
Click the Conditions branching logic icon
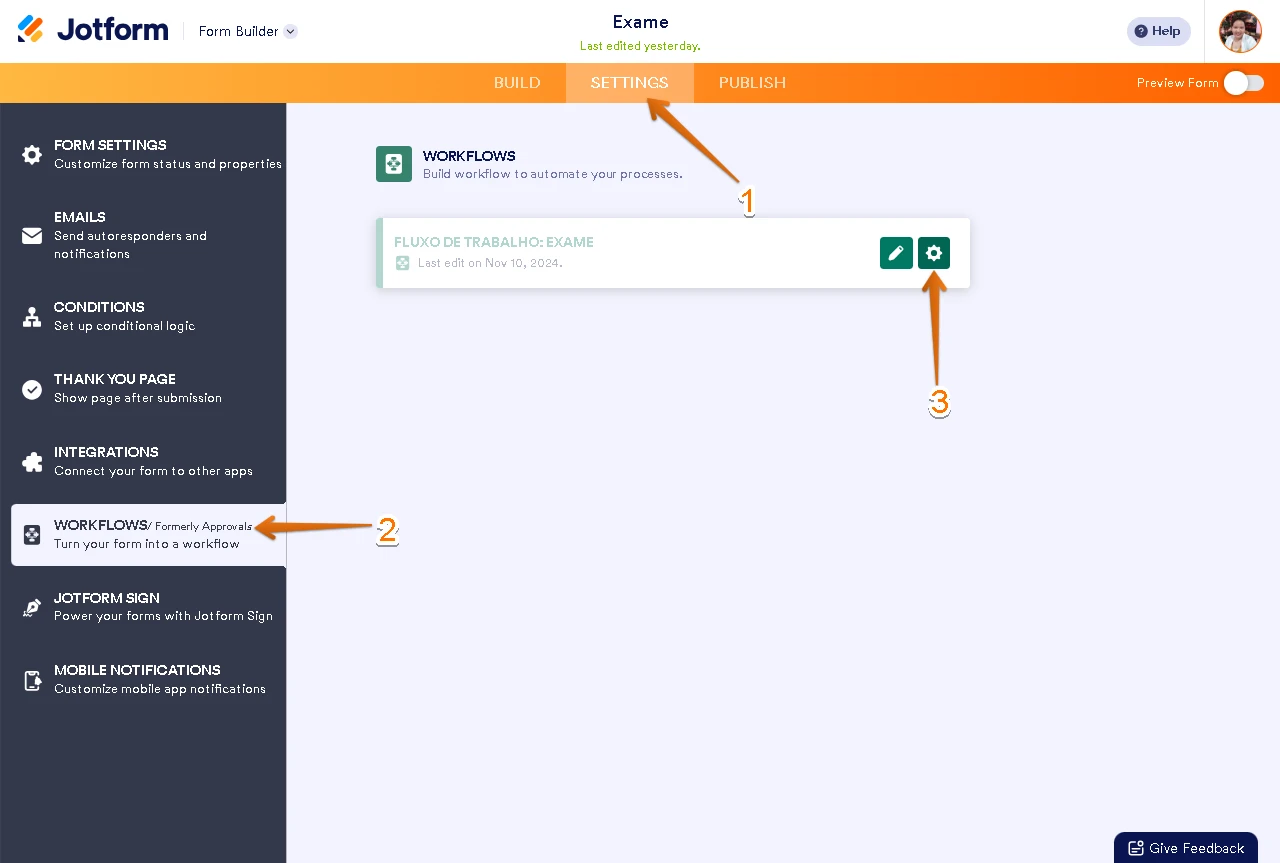click(x=33, y=315)
